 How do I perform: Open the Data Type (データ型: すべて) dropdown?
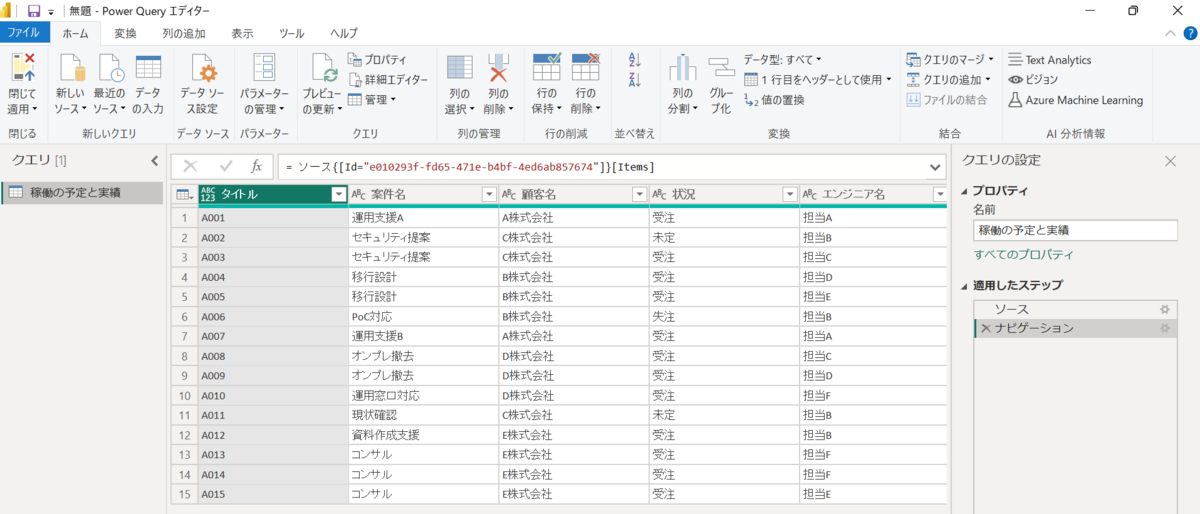[783, 60]
